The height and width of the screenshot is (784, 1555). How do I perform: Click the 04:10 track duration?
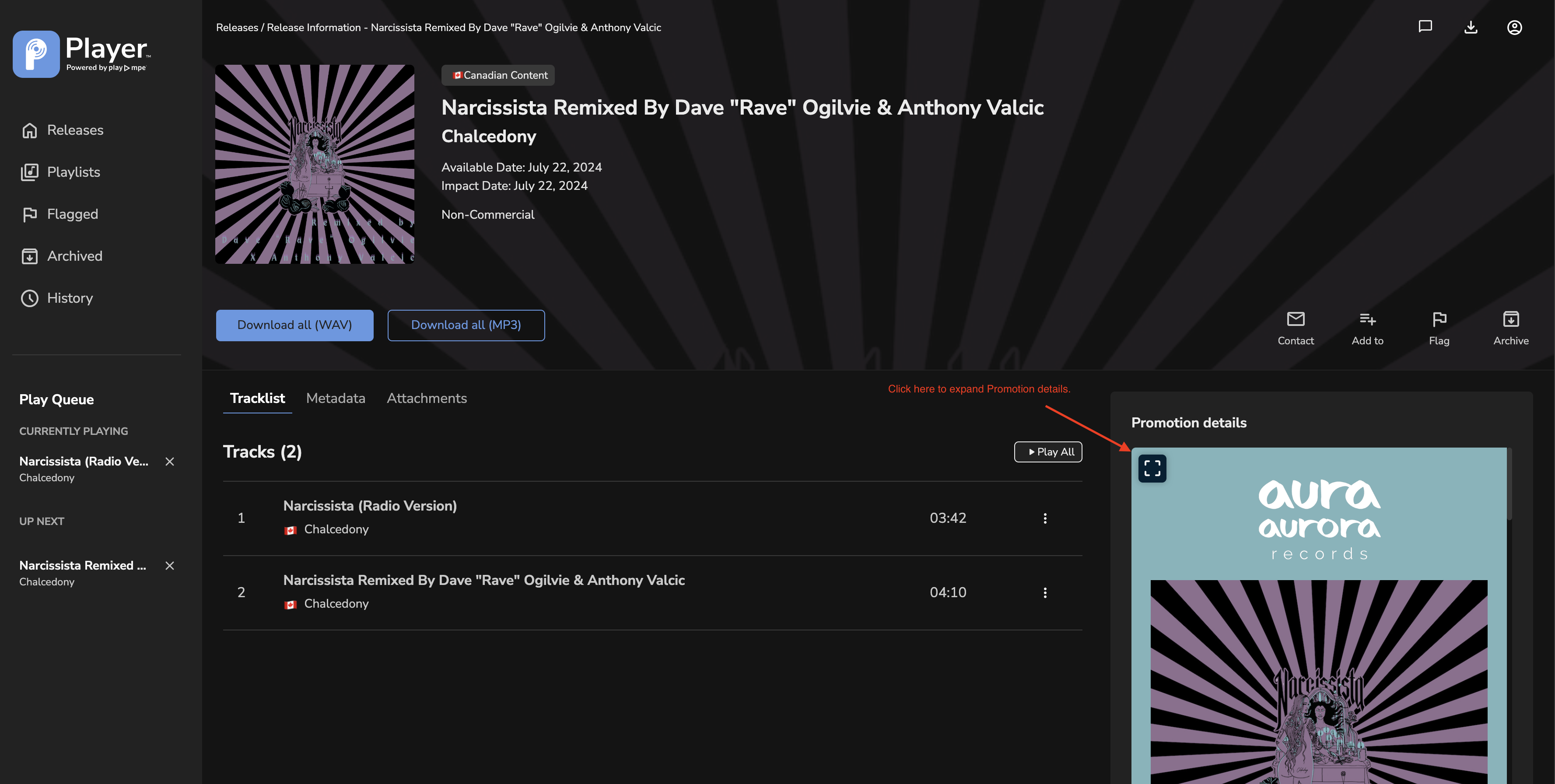tap(948, 593)
